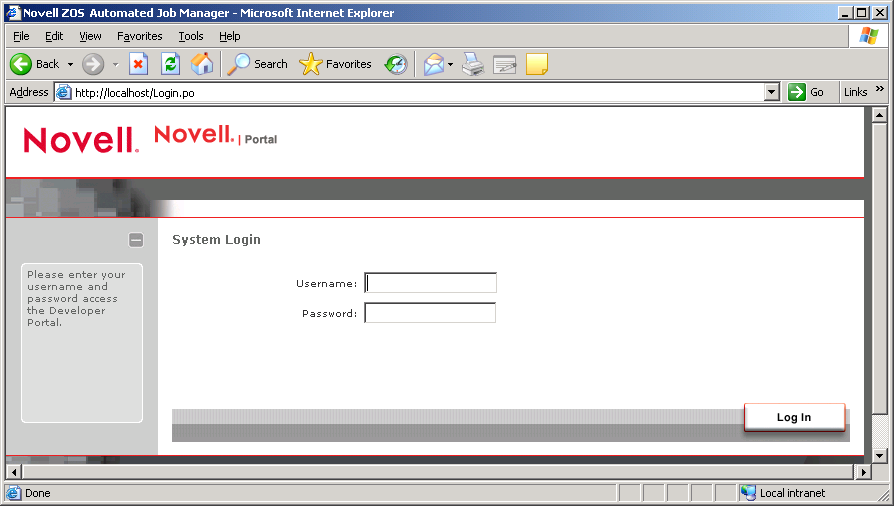Click the Local intranet zone icon
The width and height of the screenshot is (894, 506).
coord(748,492)
